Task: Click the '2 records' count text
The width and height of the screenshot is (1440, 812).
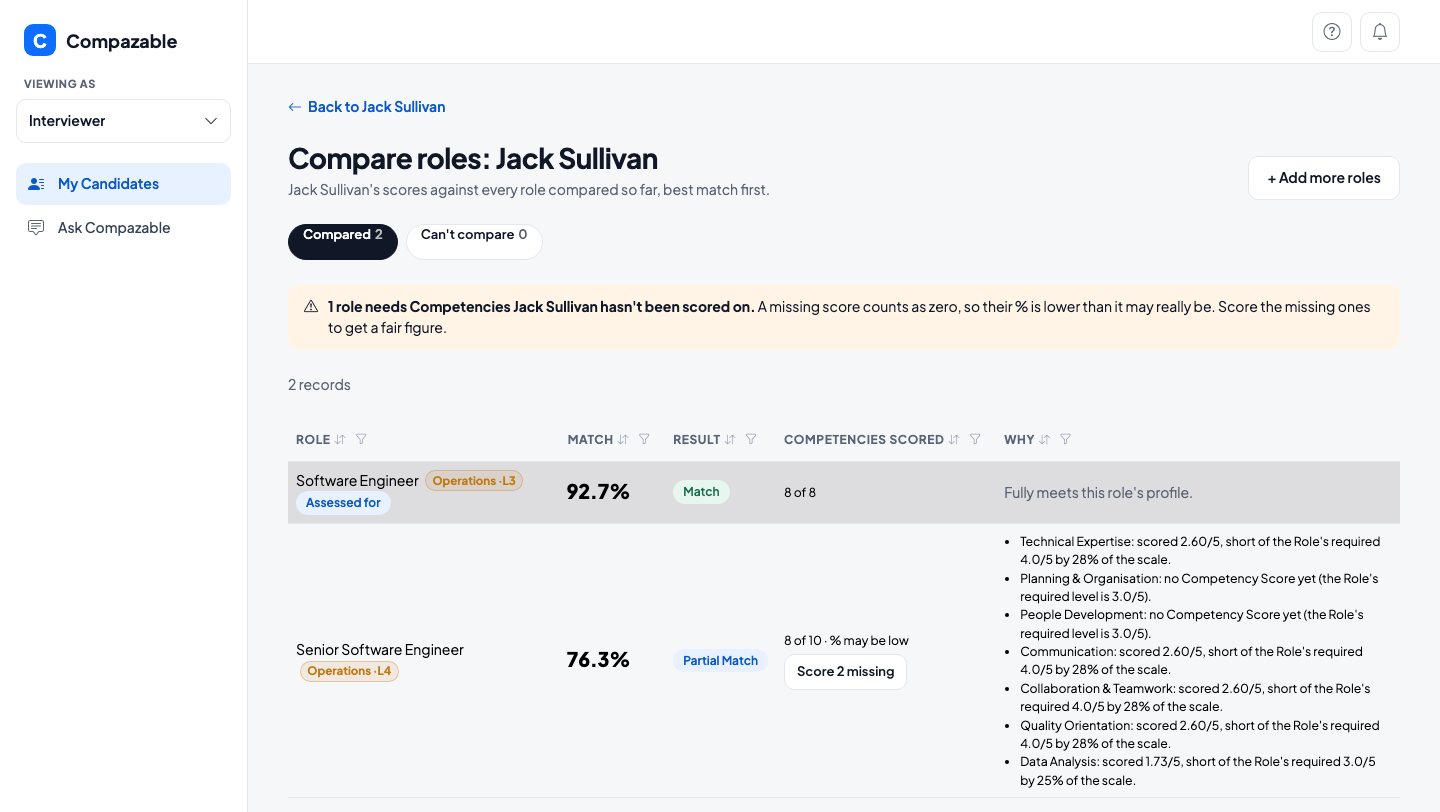Action: 319,385
